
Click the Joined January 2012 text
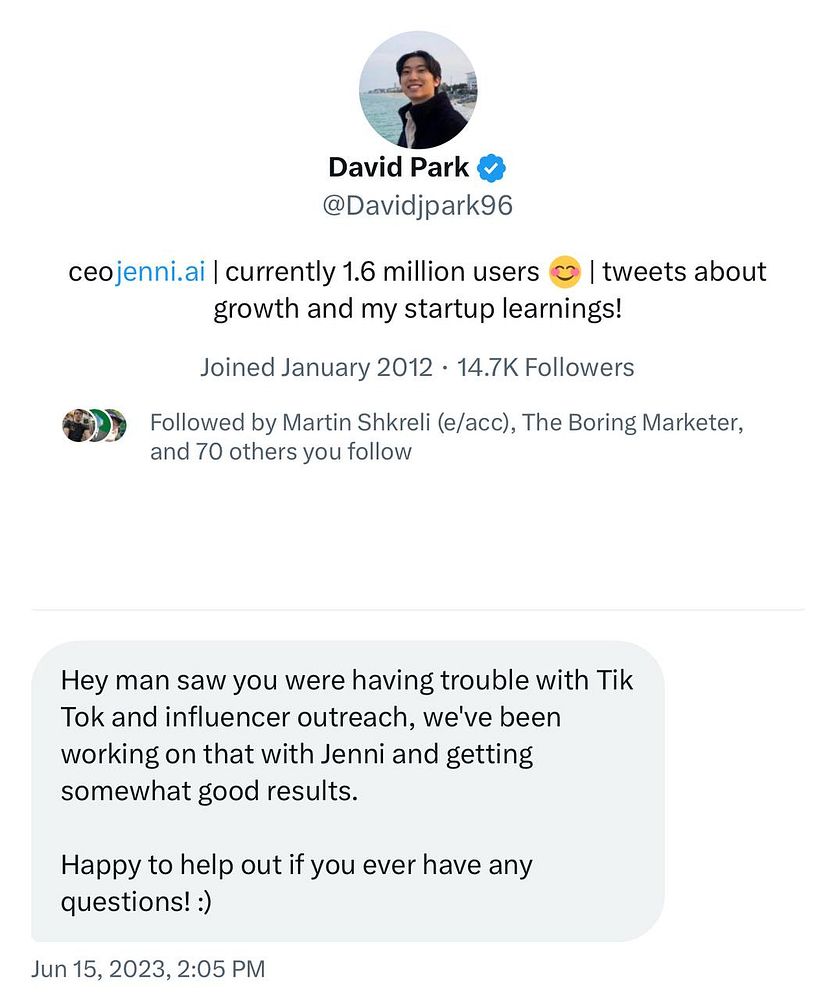point(316,367)
